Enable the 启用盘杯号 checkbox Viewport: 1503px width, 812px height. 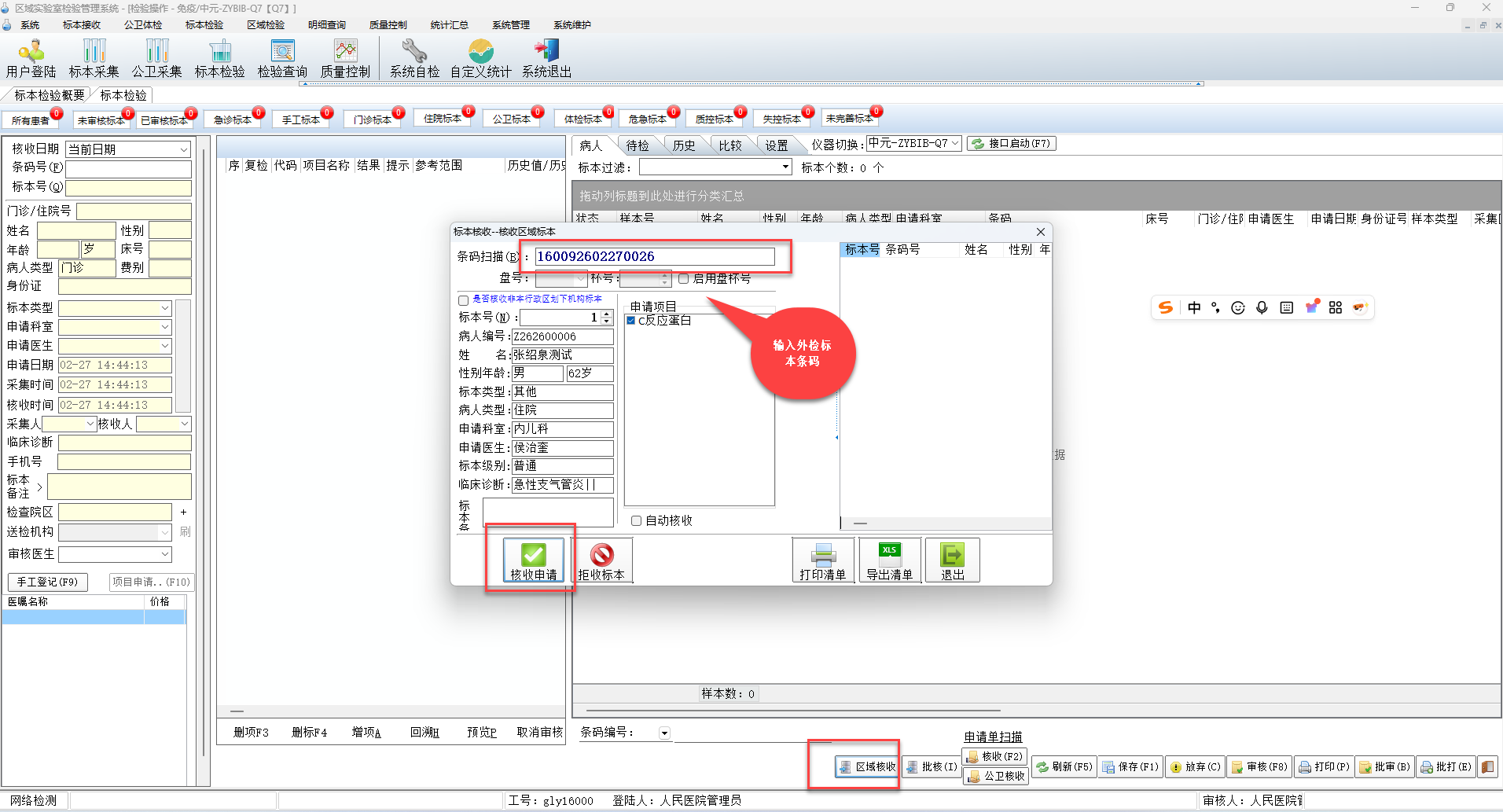[x=684, y=279]
